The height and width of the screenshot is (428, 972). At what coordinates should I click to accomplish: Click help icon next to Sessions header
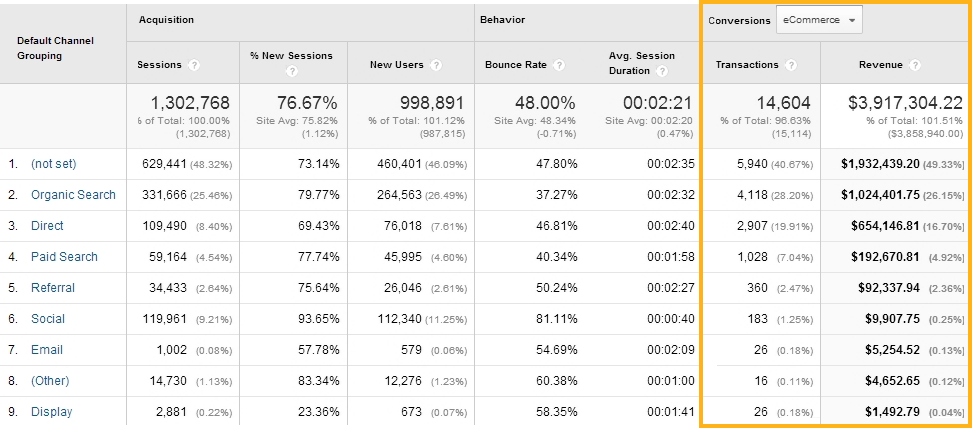click(x=194, y=65)
